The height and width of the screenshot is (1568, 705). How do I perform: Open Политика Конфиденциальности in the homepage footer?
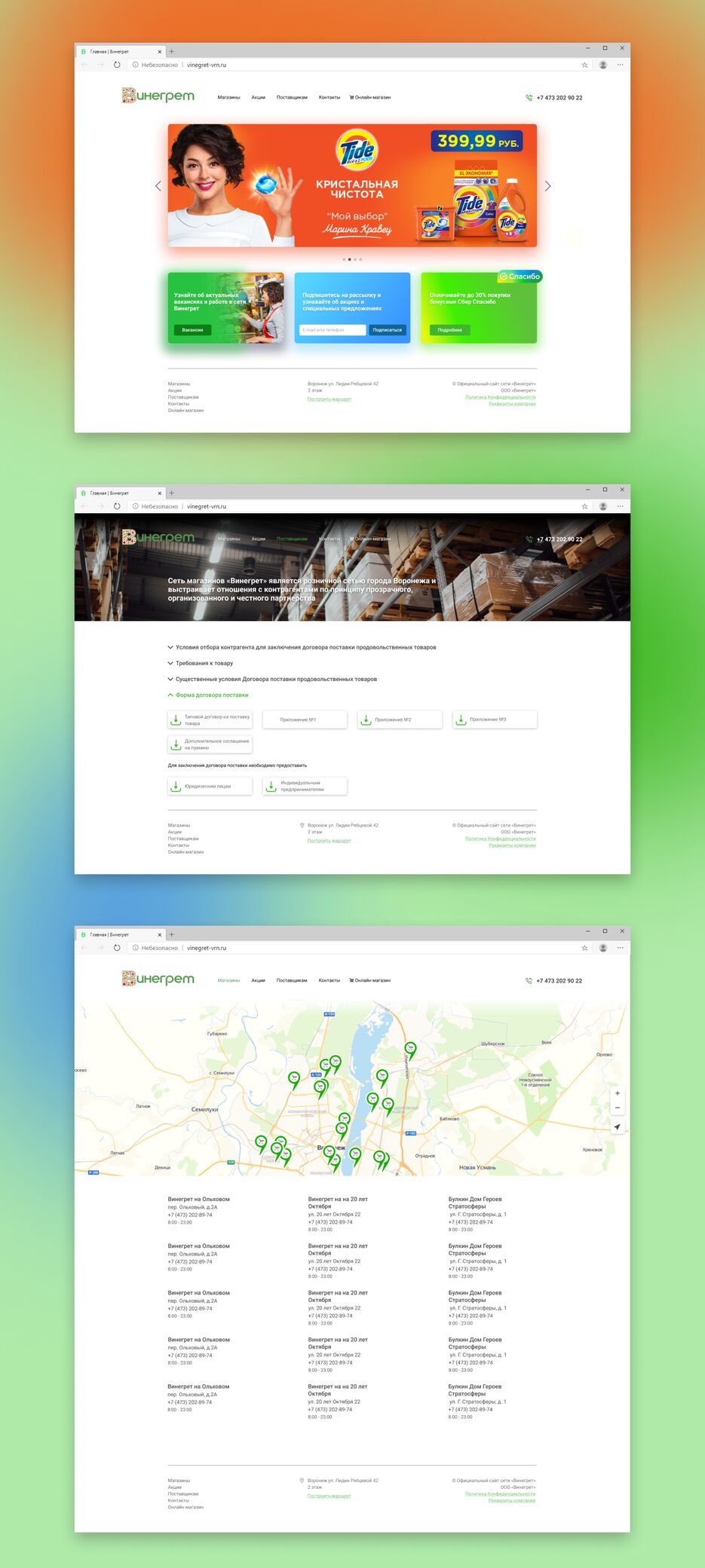[501, 397]
